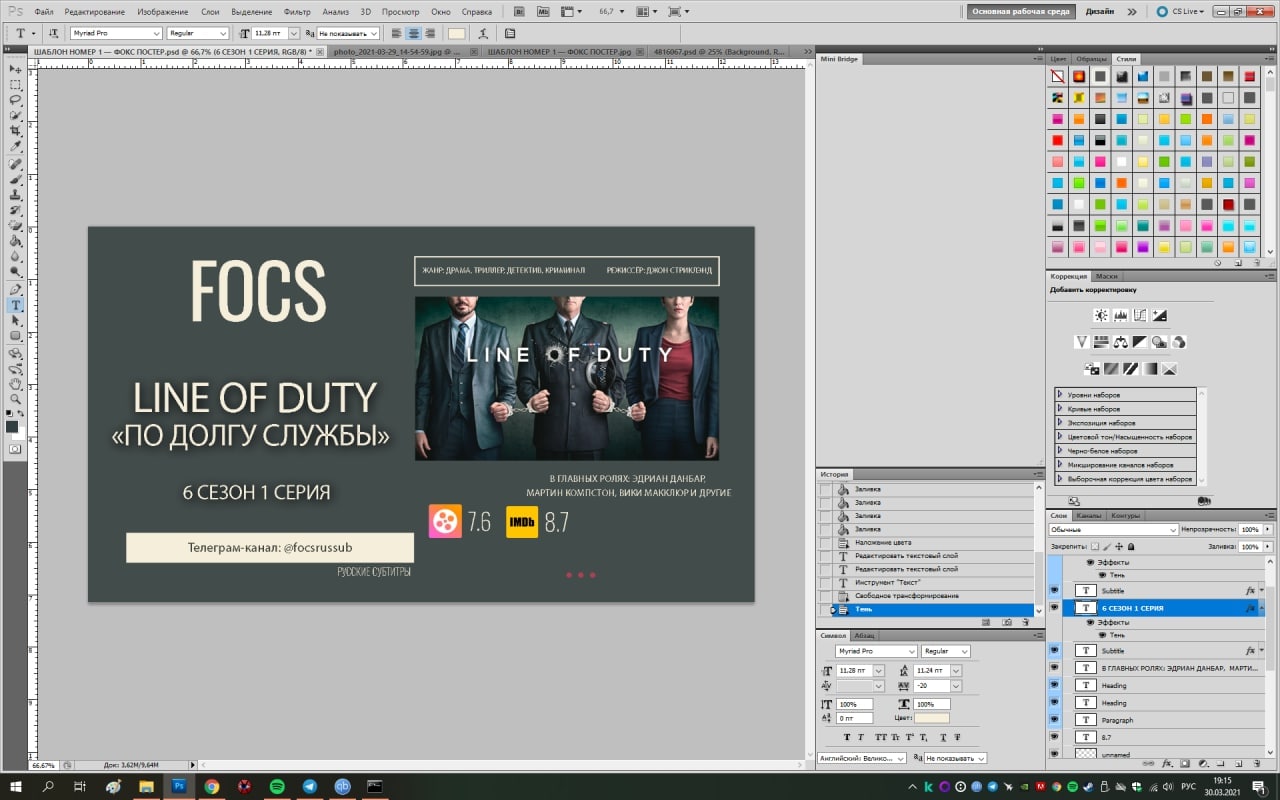Switch to the Абзац tab
The height and width of the screenshot is (800, 1280).
point(864,635)
